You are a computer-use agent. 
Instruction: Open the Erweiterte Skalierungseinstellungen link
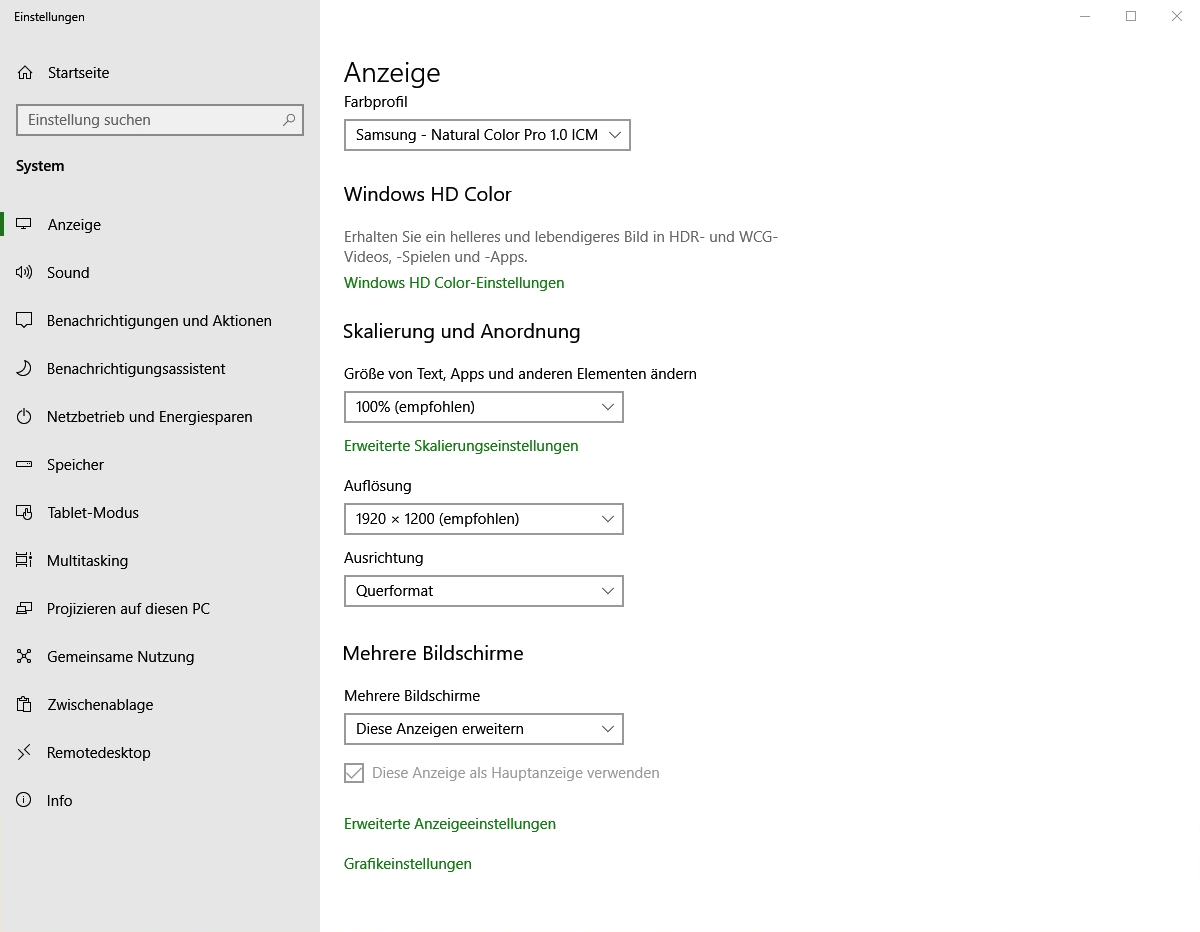(461, 446)
